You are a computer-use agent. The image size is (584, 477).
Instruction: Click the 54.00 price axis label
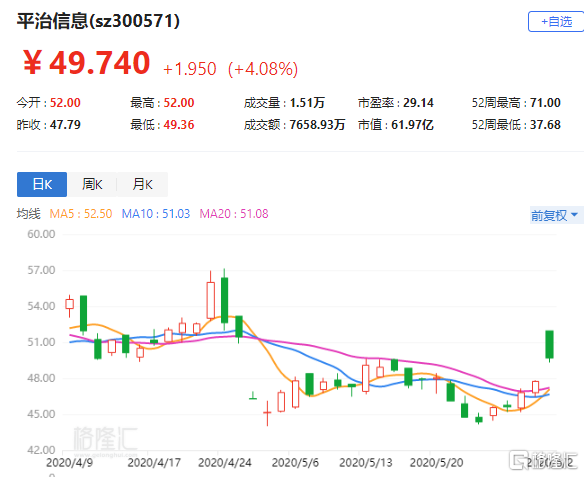(41, 306)
